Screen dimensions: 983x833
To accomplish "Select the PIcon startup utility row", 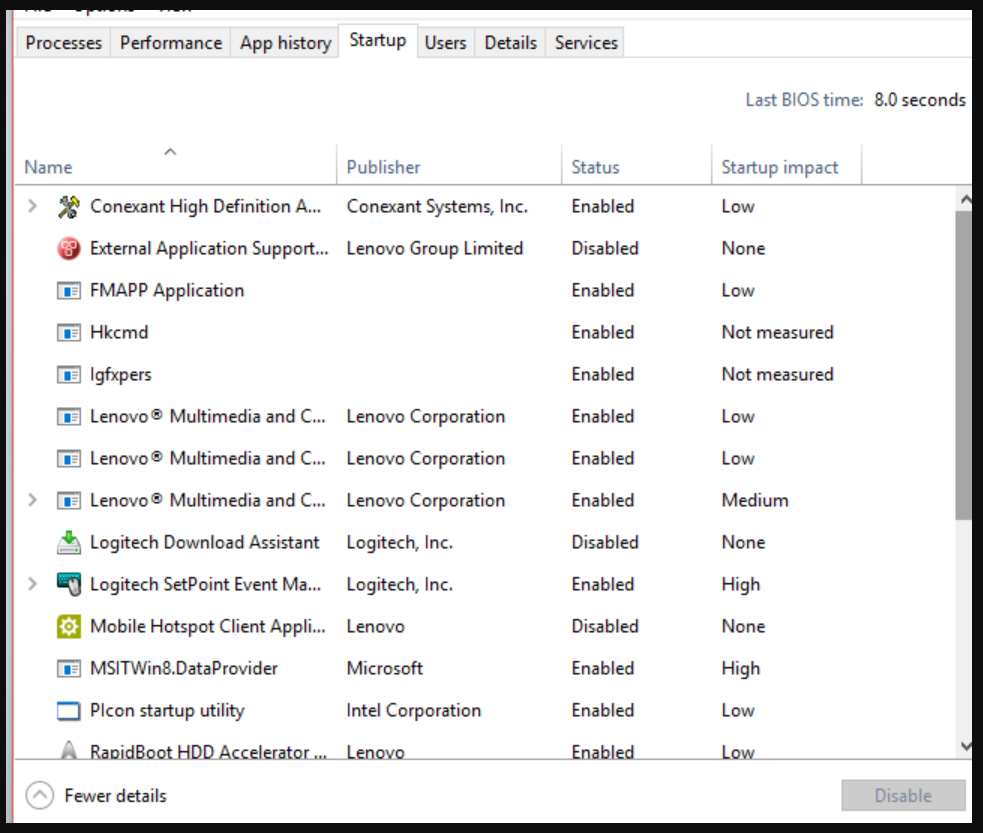I will [486, 710].
